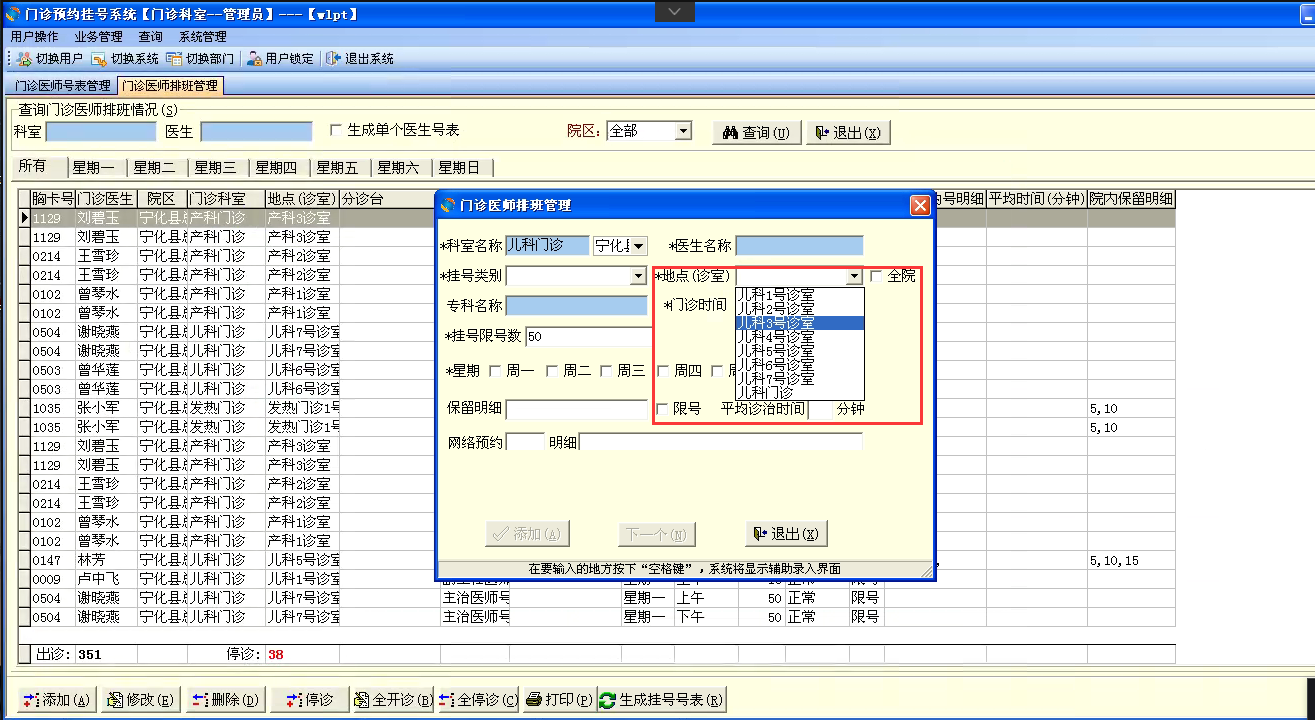1315x720 pixels.
Task: Select 儿科5号诊室 from the list
Action: click(x=799, y=351)
